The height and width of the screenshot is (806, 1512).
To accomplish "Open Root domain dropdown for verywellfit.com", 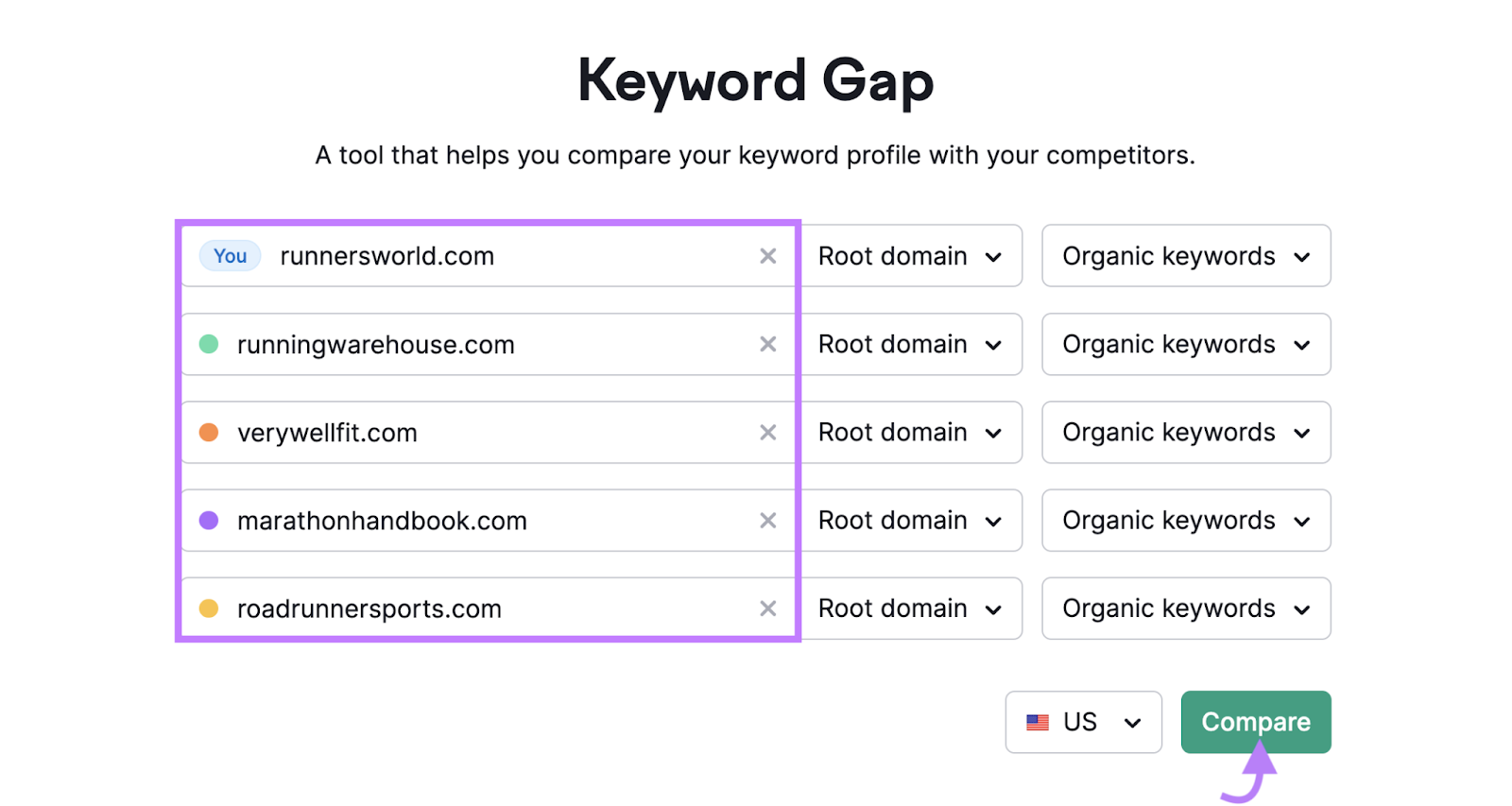I will (911, 432).
